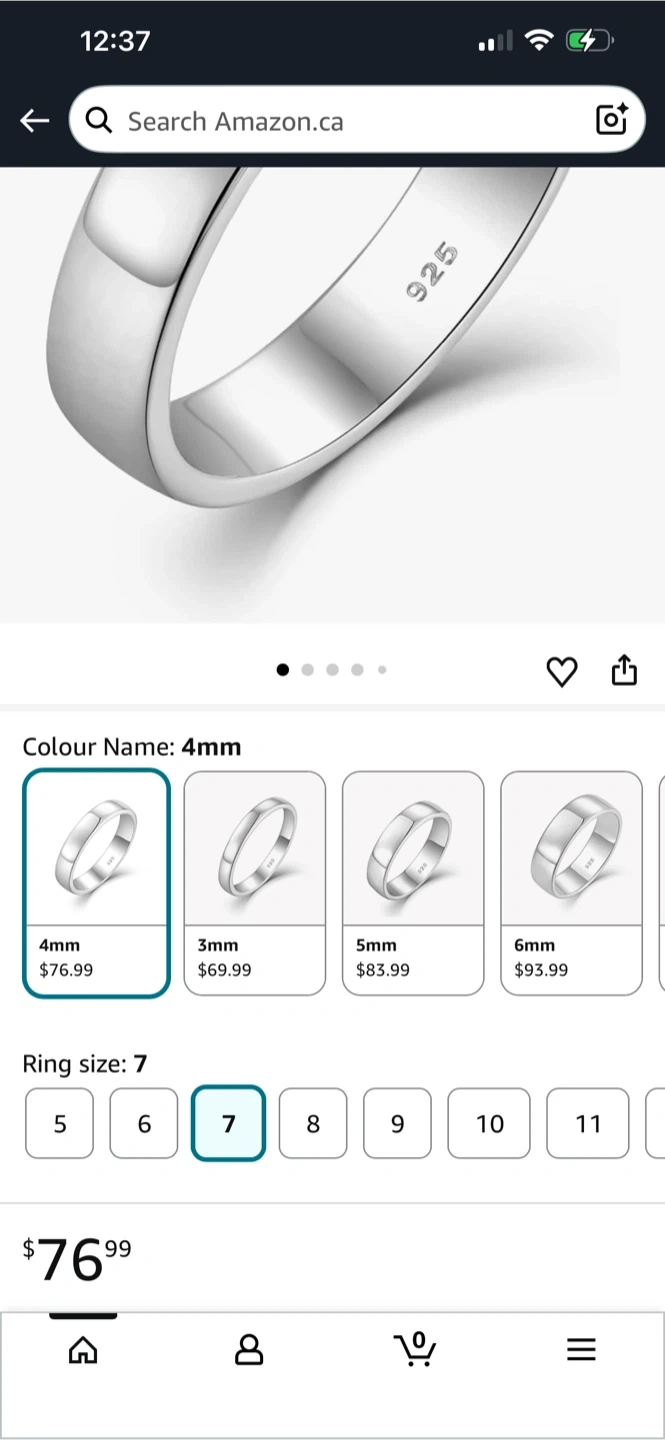665x1440 pixels.
Task: Select the 4mm ring option
Action: pos(96,883)
